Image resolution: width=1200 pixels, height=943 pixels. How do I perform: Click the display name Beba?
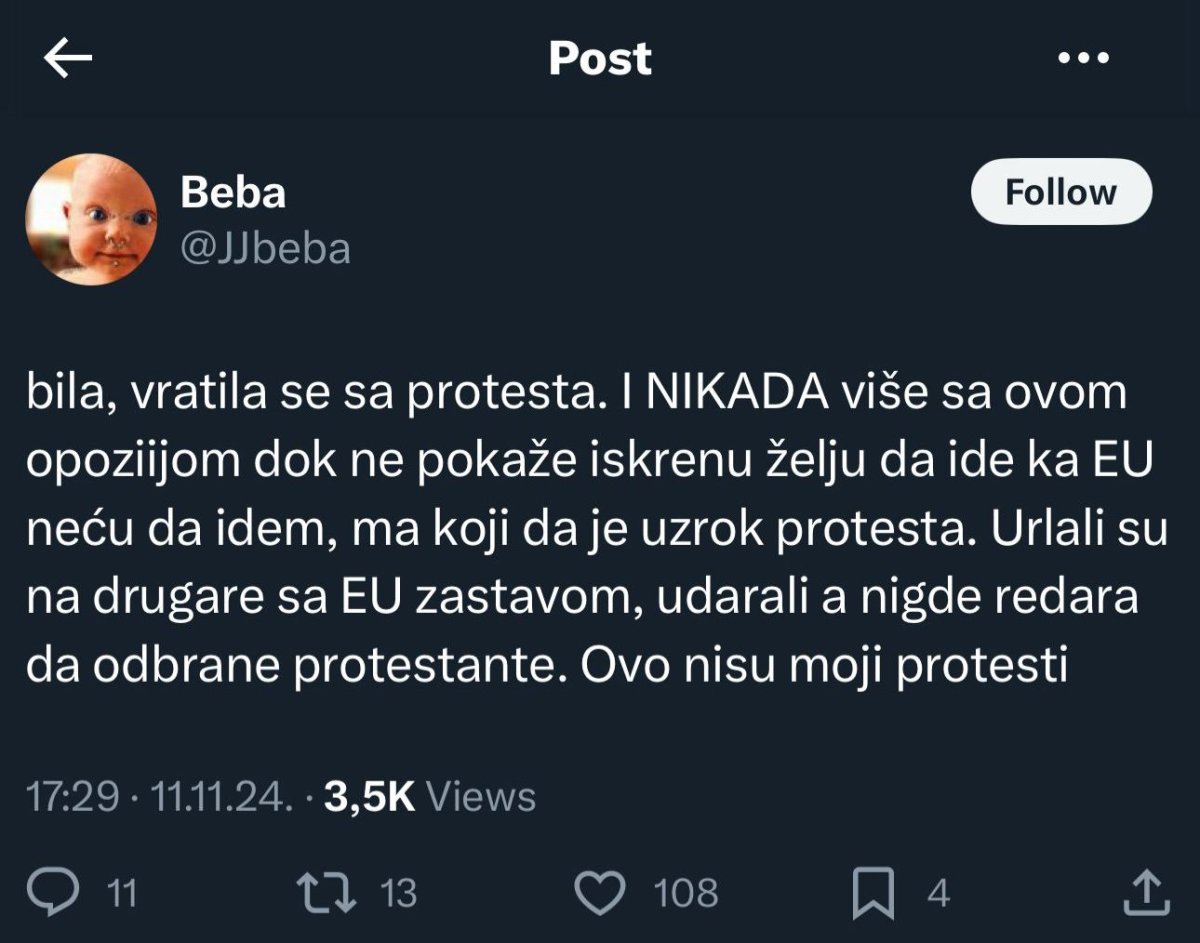tap(233, 193)
